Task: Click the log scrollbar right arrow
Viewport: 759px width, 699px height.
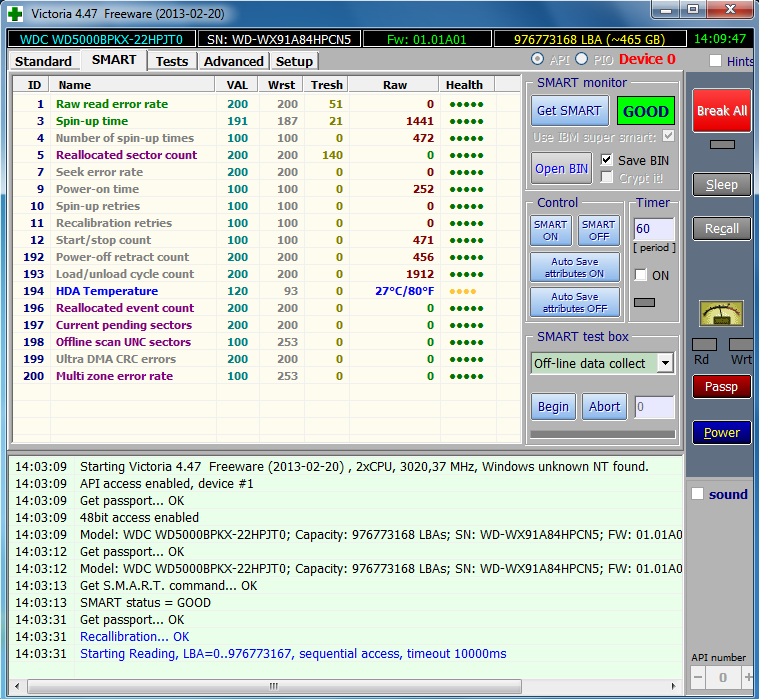Action: 673,686
